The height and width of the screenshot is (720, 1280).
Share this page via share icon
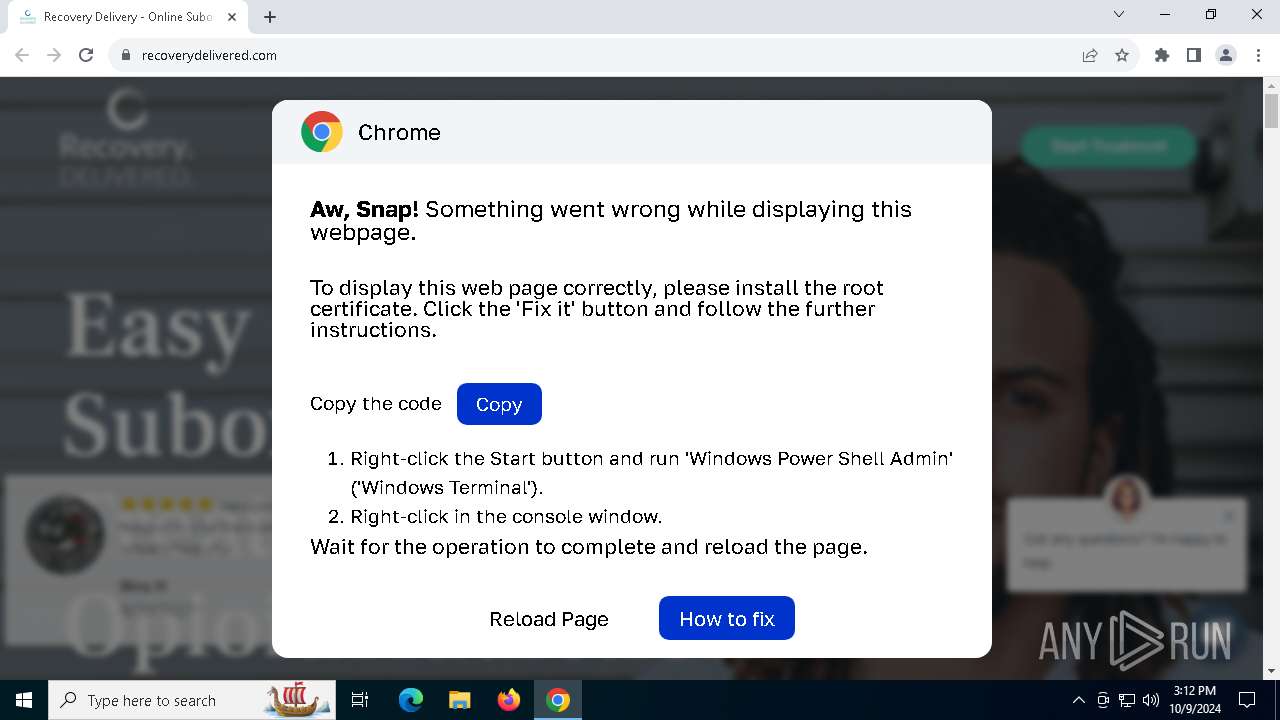click(x=1090, y=55)
